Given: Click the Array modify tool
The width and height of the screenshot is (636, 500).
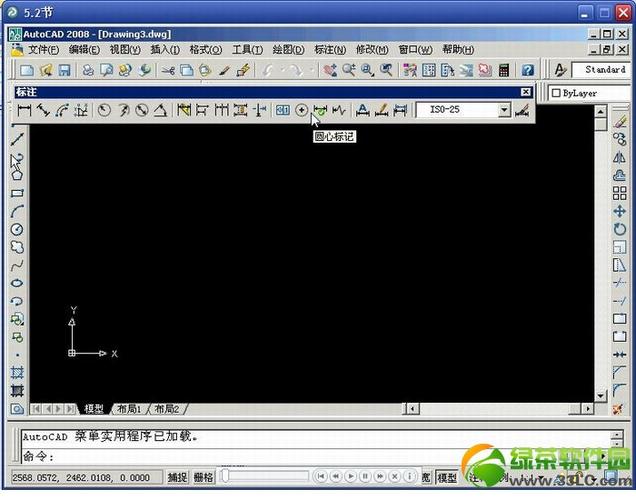Looking at the screenshot, I should [x=619, y=193].
